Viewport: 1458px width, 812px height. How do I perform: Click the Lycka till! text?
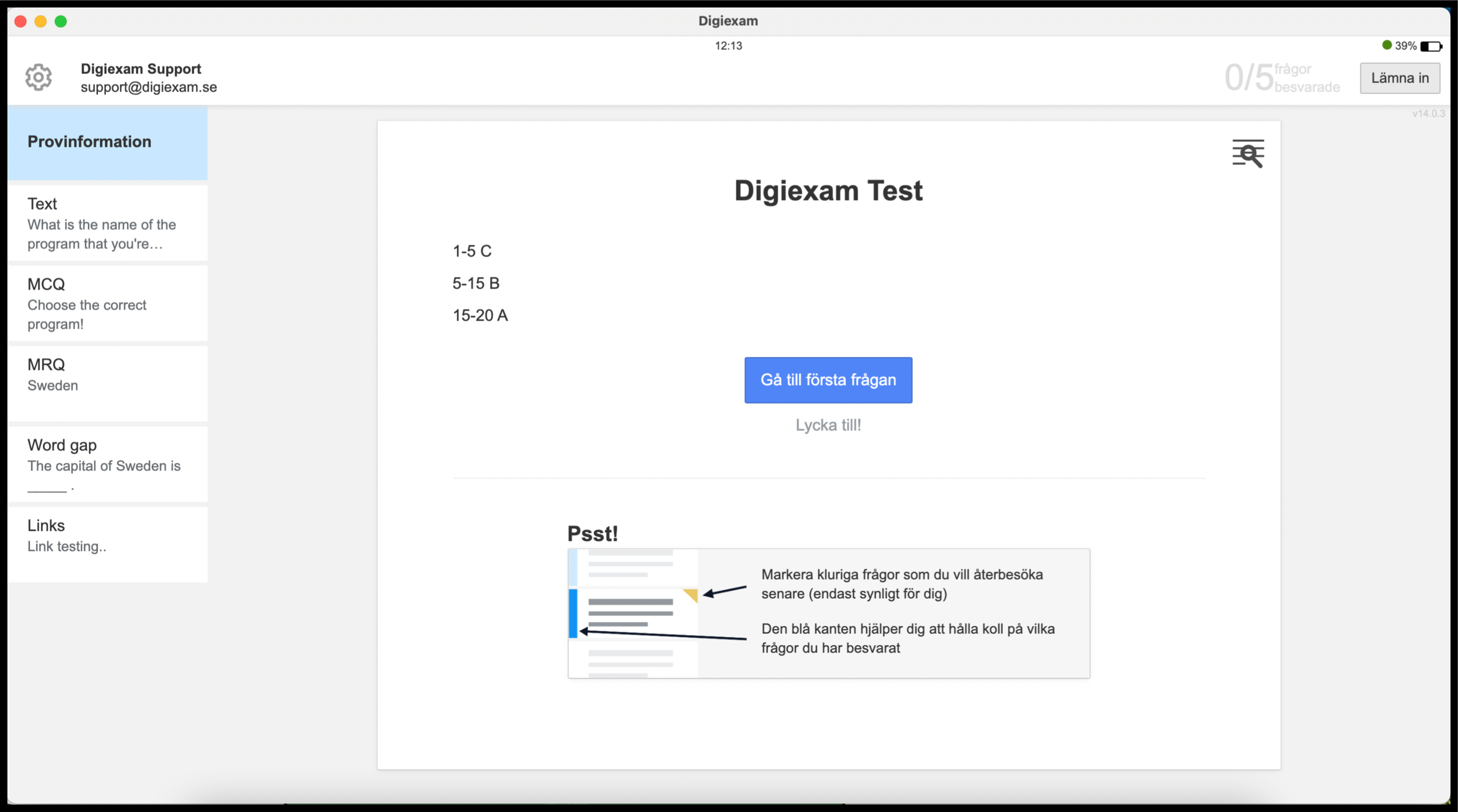828,425
